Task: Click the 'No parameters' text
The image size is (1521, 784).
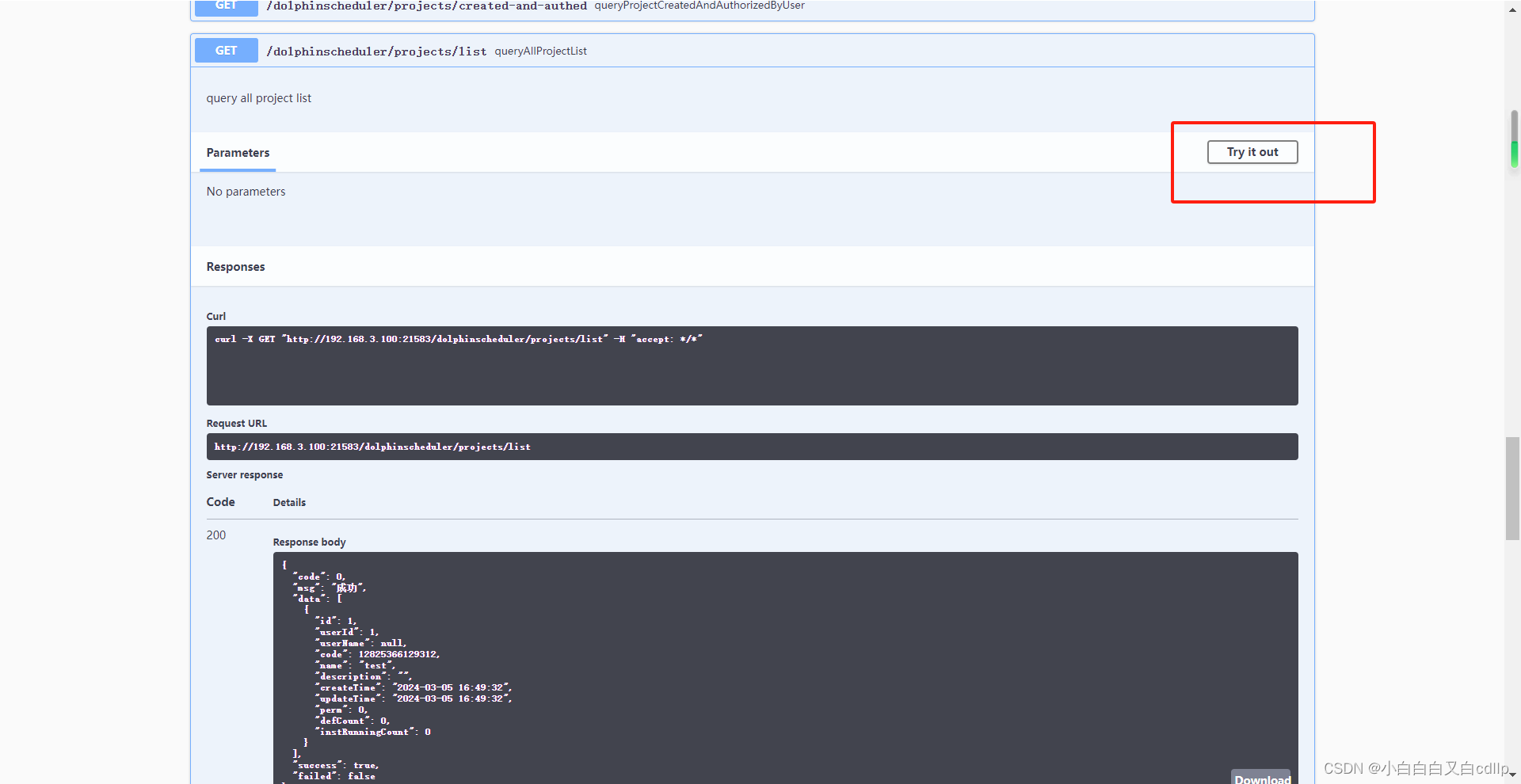Action: coord(246,192)
